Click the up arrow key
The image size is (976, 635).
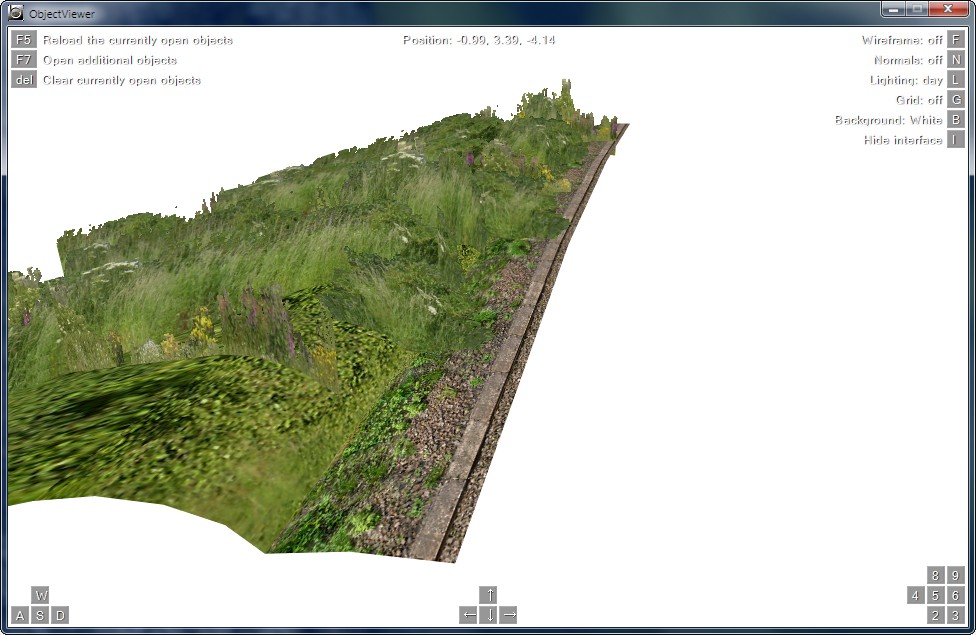pos(488,595)
